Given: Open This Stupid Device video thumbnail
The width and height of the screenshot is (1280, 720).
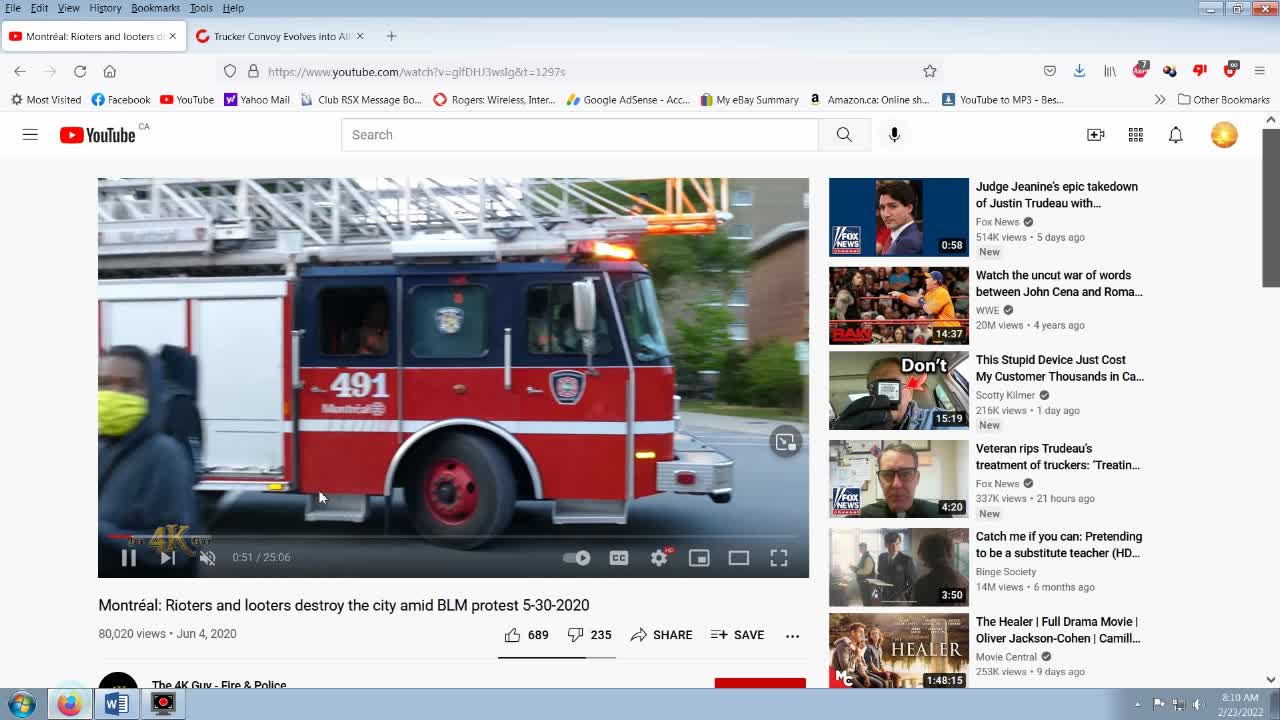Looking at the screenshot, I should (898, 390).
